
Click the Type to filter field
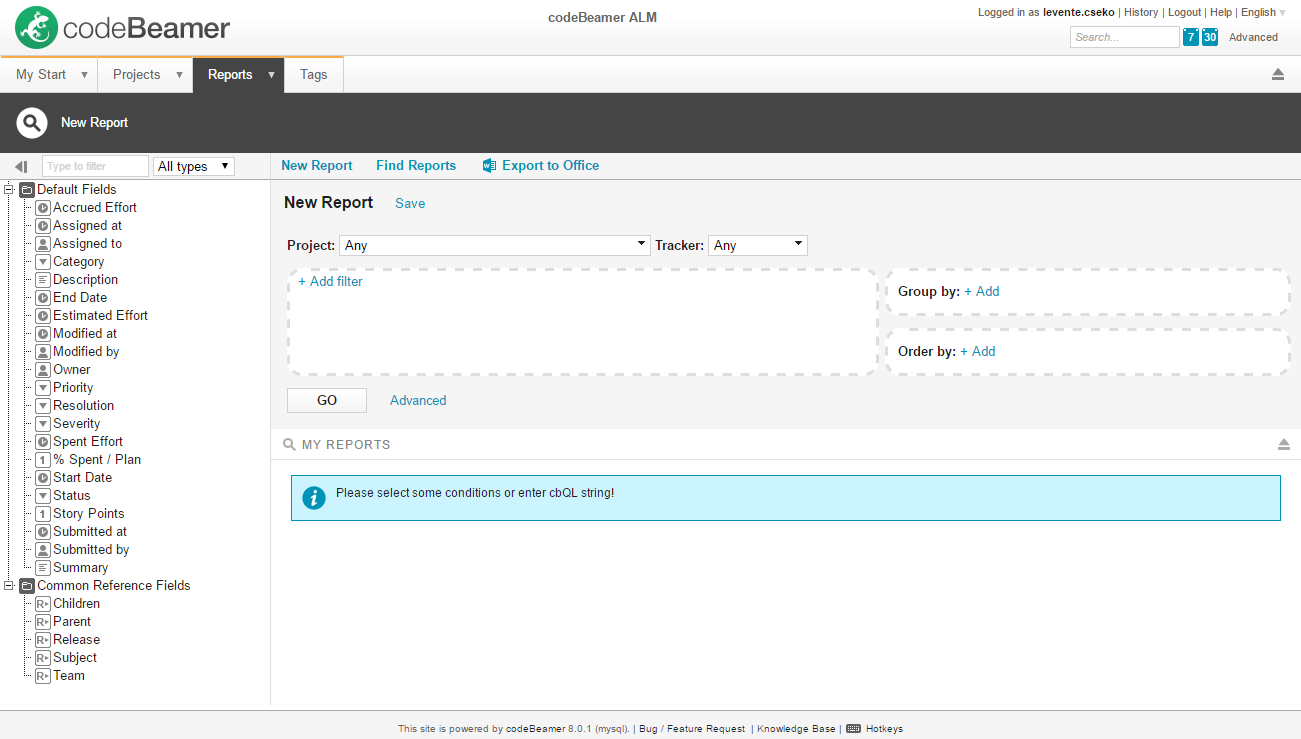tap(95, 166)
